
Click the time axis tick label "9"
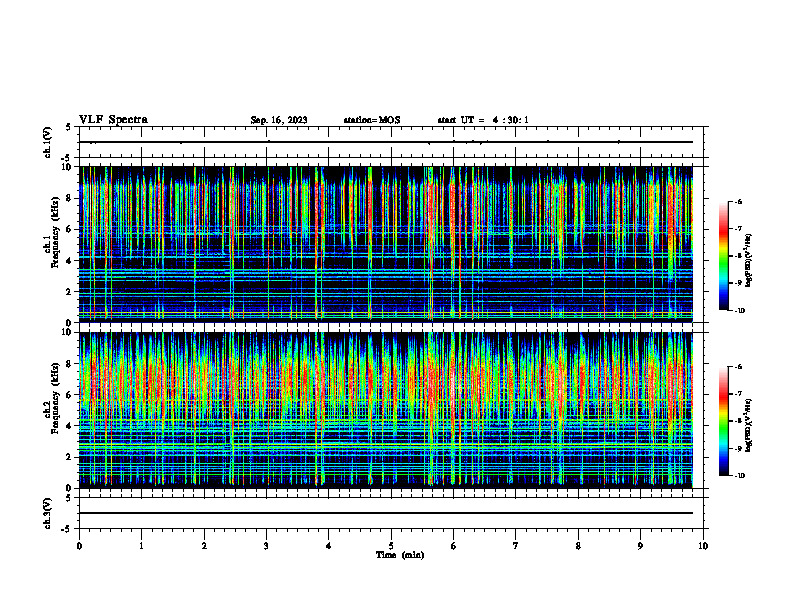[x=640, y=546]
